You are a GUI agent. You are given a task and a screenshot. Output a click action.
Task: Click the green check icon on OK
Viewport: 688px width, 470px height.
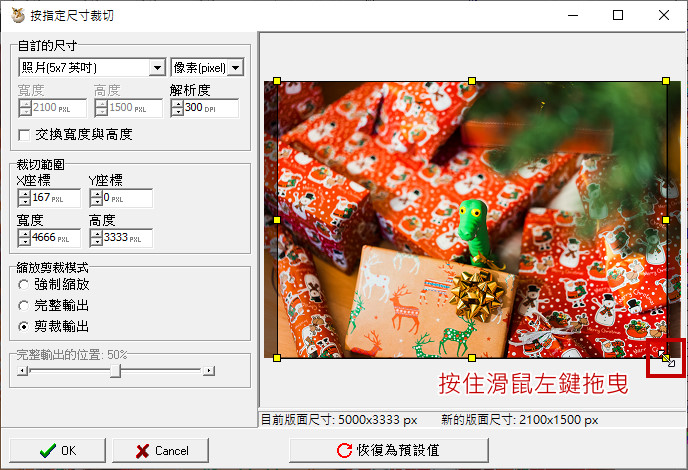point(47,450)
